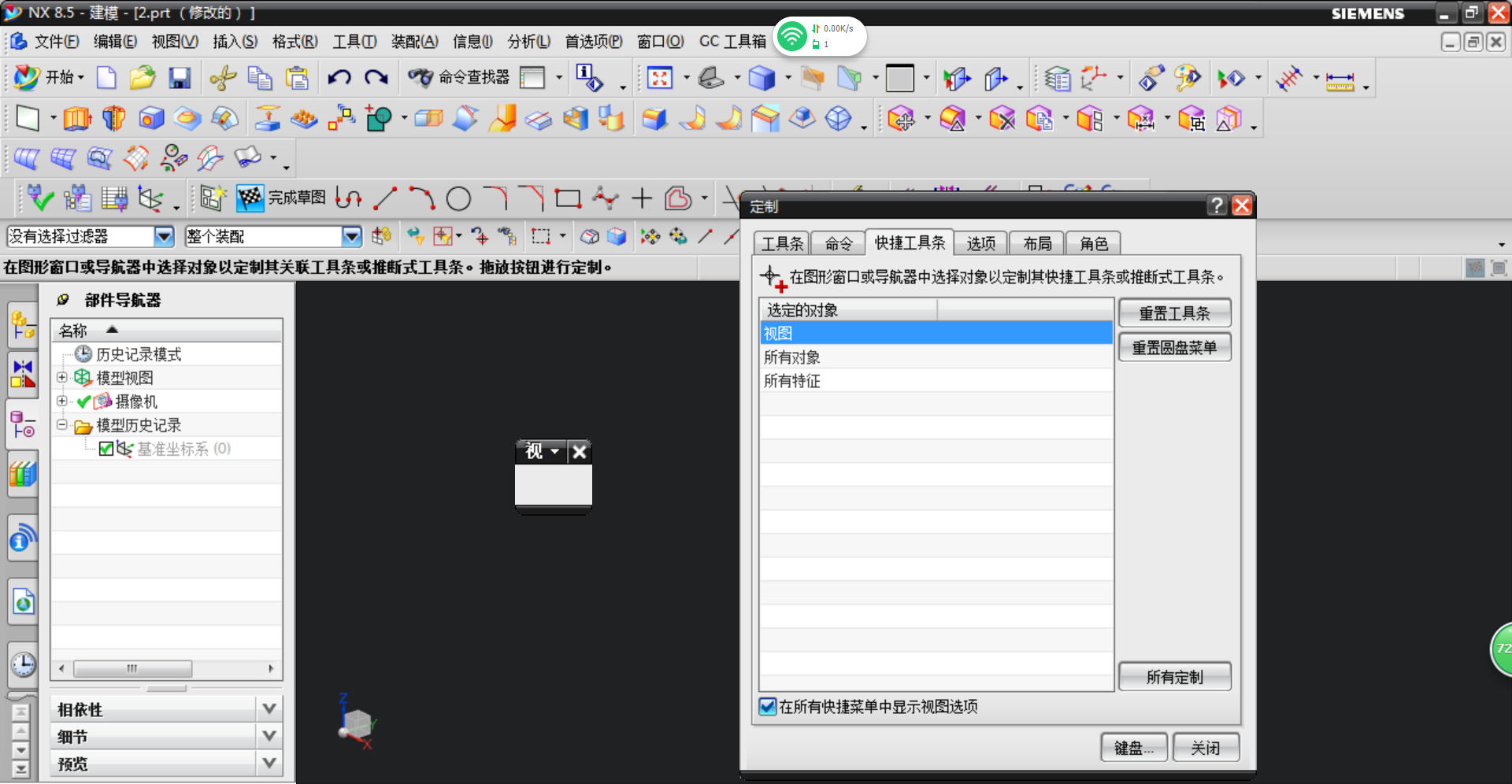Close the floating 视 toolbar
The height and width of the screenshot is (784, 1512).
(x=580, y=452)
